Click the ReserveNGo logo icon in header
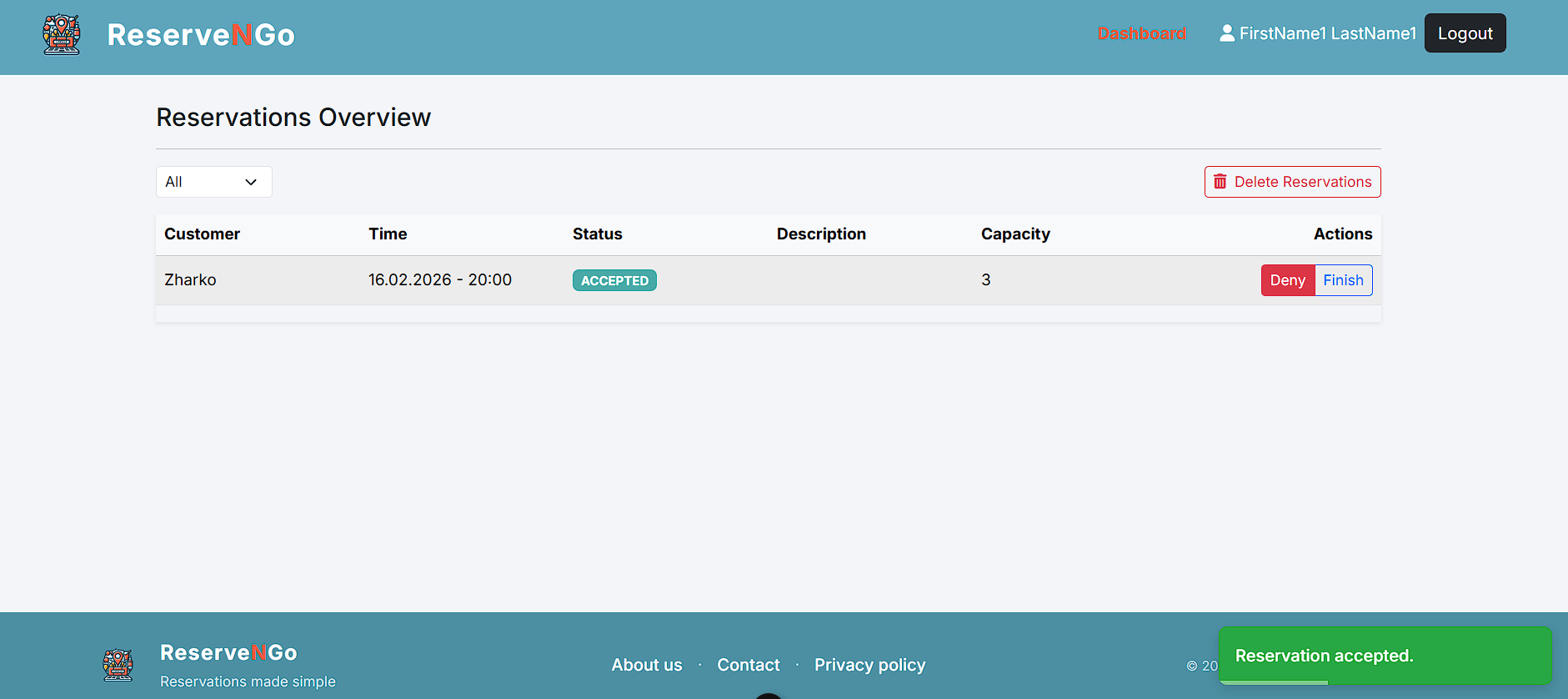 [x=62, y=35]
